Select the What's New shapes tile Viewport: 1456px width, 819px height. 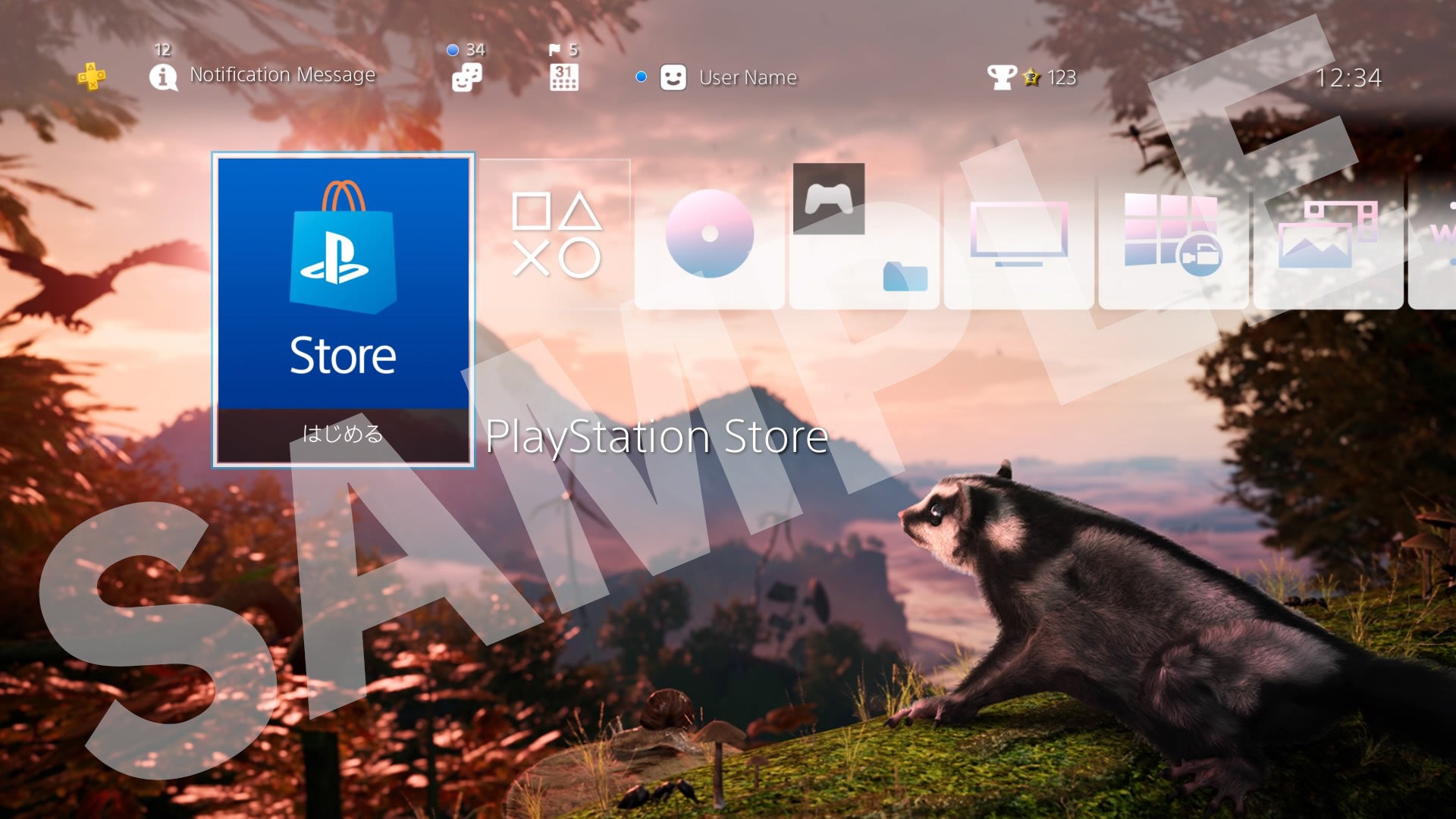click(556, 234)
